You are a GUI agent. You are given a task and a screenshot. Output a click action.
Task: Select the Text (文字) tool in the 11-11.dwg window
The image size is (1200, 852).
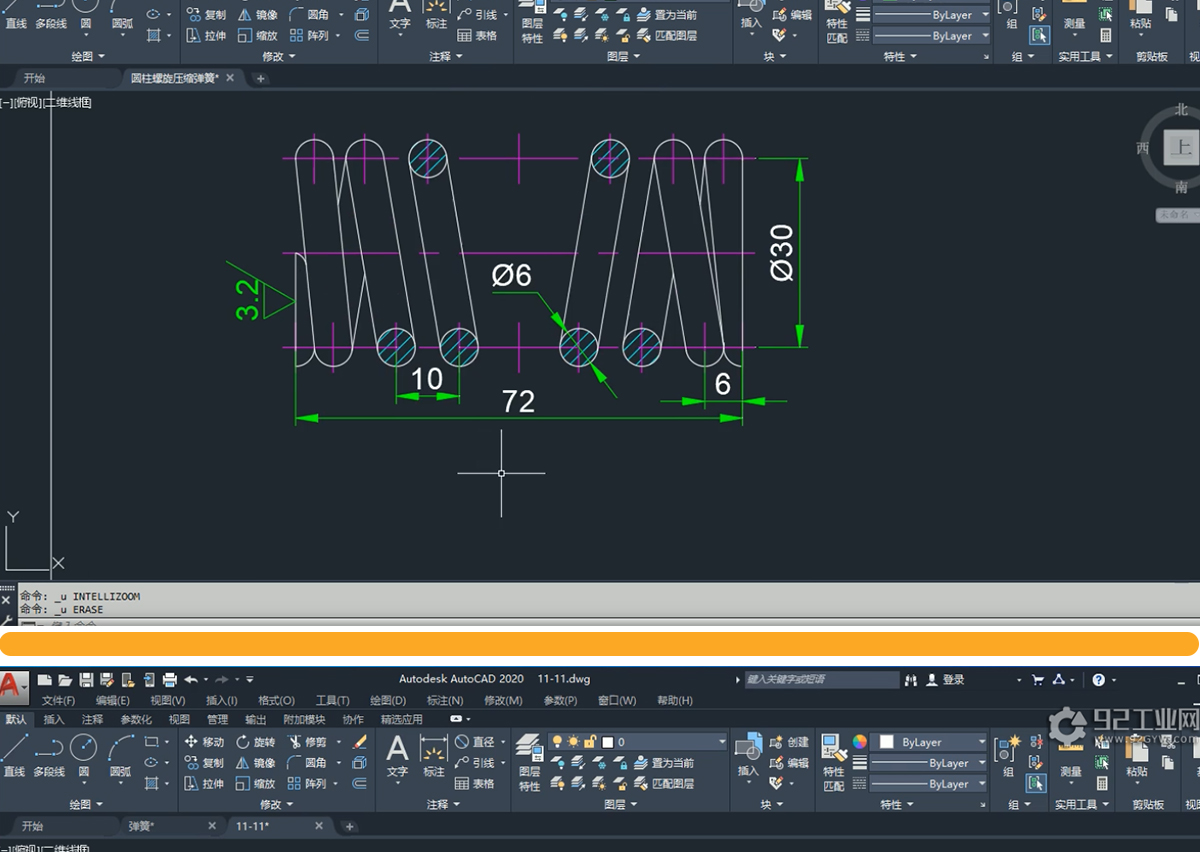point(398,755)
